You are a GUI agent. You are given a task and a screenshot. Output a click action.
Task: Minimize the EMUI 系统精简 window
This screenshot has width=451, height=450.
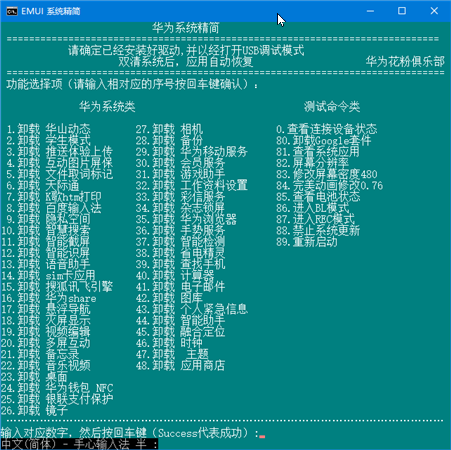pyautogui.click(x=370, y=11)
